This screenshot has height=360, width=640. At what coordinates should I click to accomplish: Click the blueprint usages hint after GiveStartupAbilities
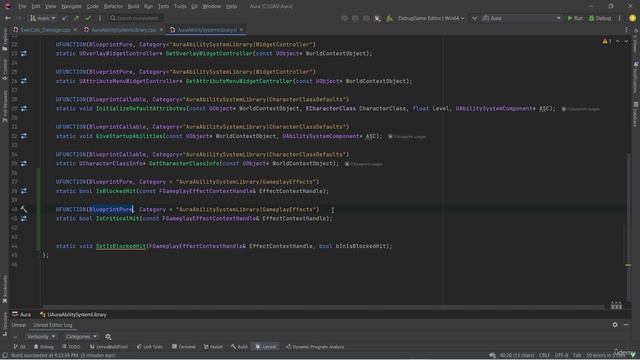click(407, 136)
